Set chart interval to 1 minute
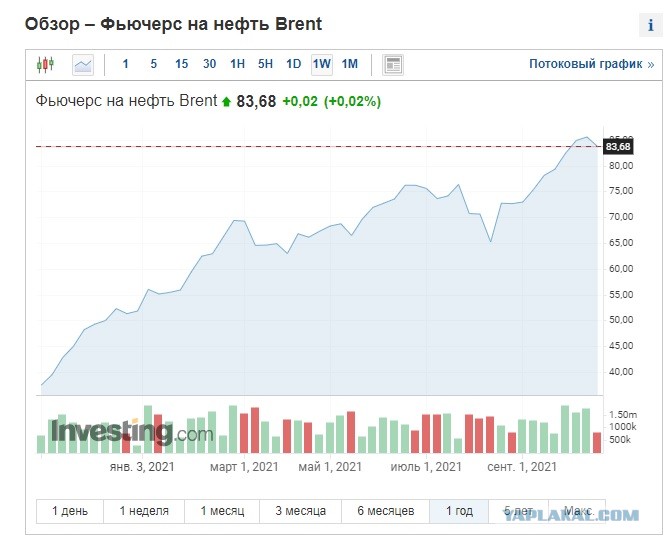The image size is (665, 545). tap(126, 64)
